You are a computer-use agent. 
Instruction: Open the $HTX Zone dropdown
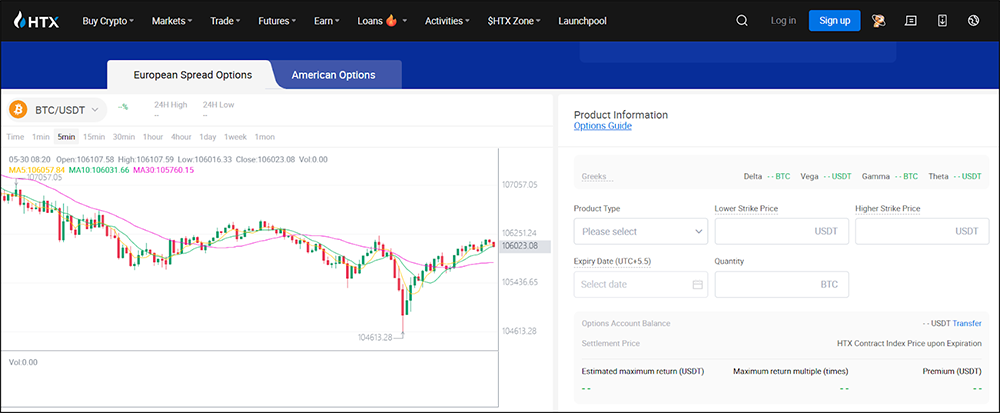(x=514, y=20)
